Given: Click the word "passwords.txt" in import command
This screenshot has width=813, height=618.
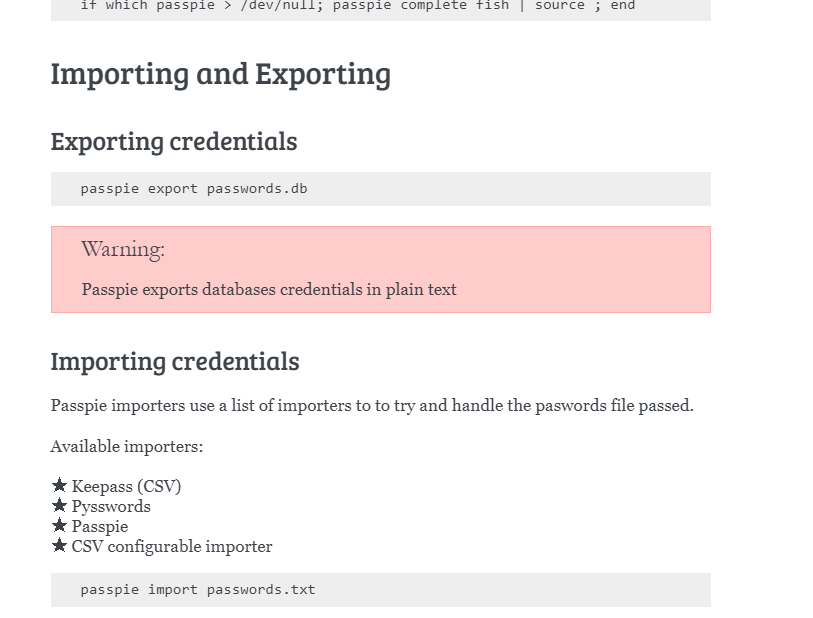Looking at the screenshot, I should click(261, 590).
